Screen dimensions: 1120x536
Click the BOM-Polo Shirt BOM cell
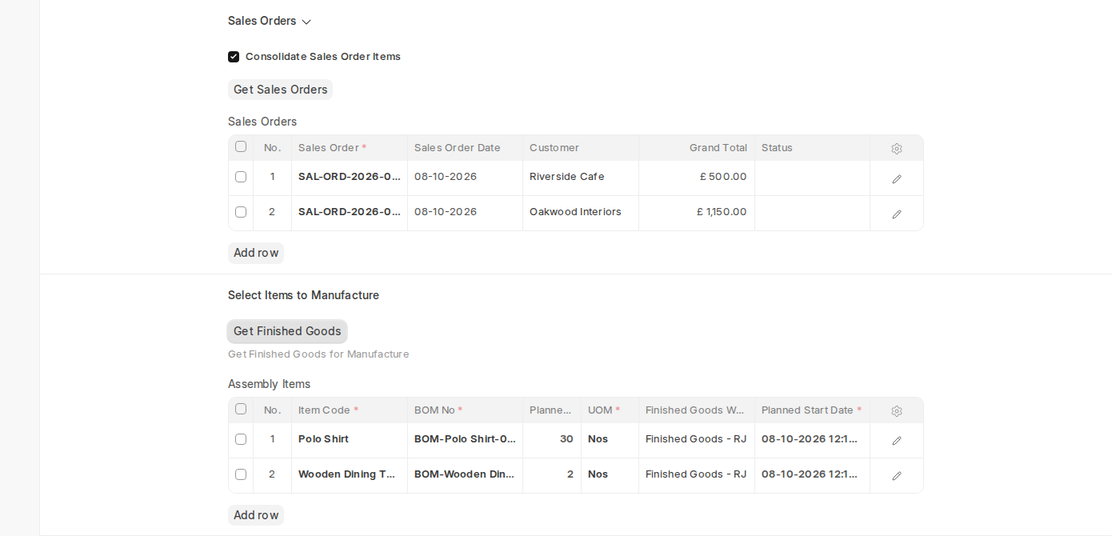[x=465, y=439]
